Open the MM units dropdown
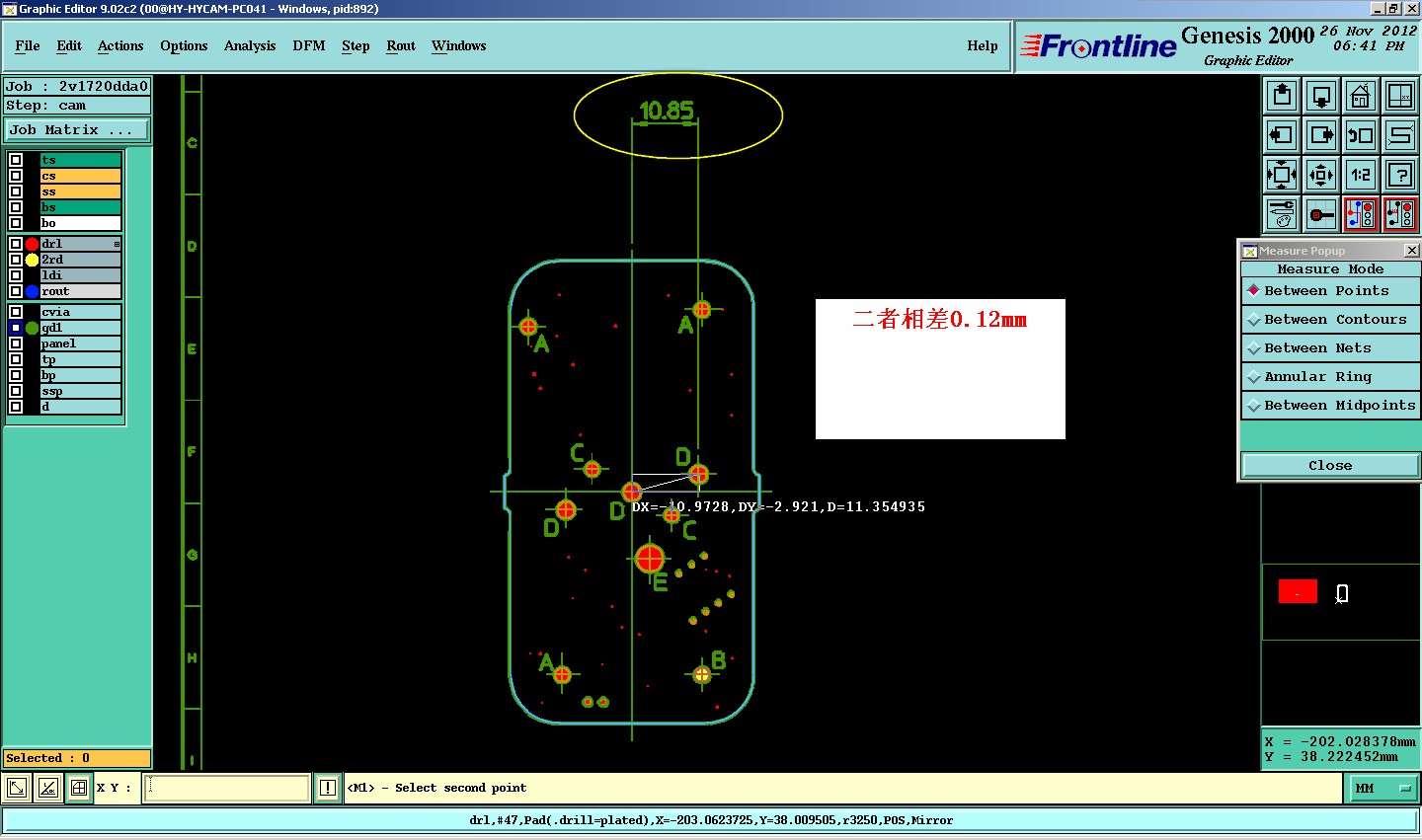The height and width of the screenshot is (840, 1422). [x=1382, y=788]
